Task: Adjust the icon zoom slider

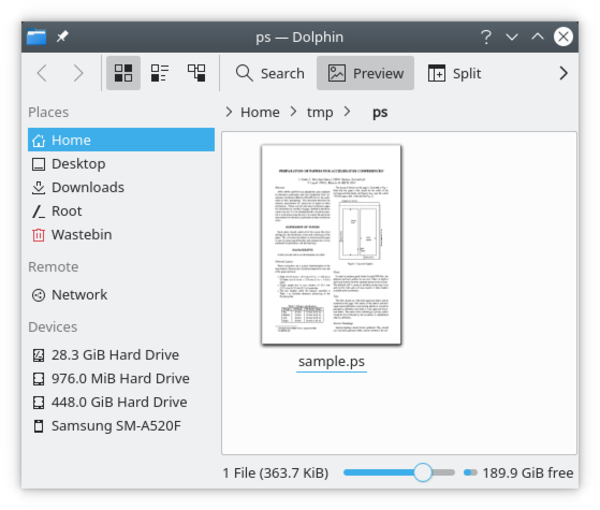Action: pos(423,473)
